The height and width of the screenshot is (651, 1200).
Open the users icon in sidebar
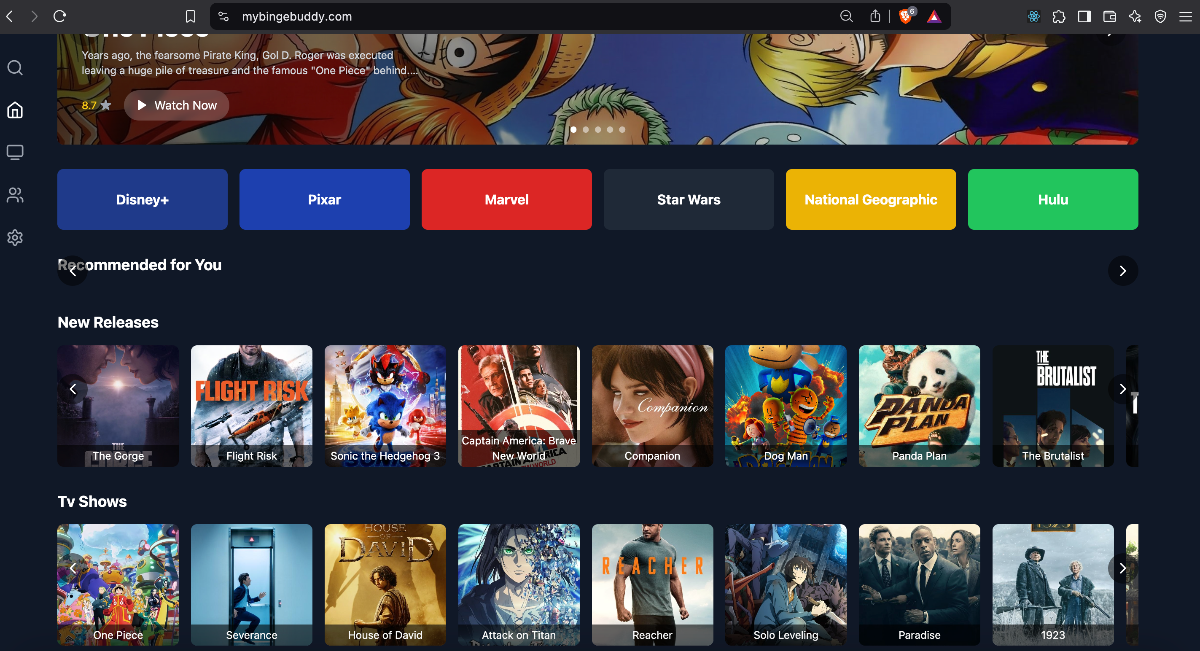15,195
